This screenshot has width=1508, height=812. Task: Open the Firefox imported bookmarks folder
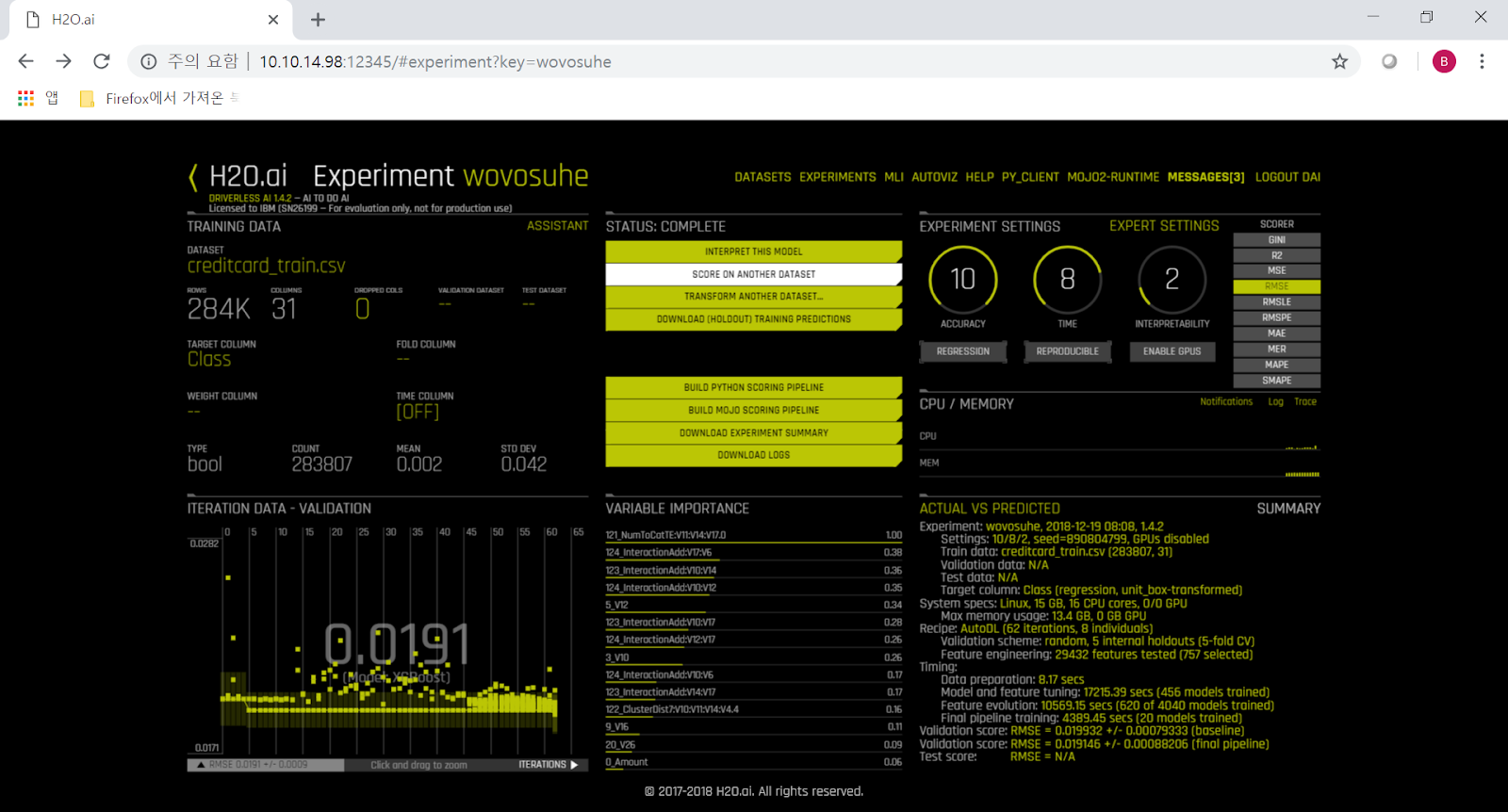click(x=153, y=98)
